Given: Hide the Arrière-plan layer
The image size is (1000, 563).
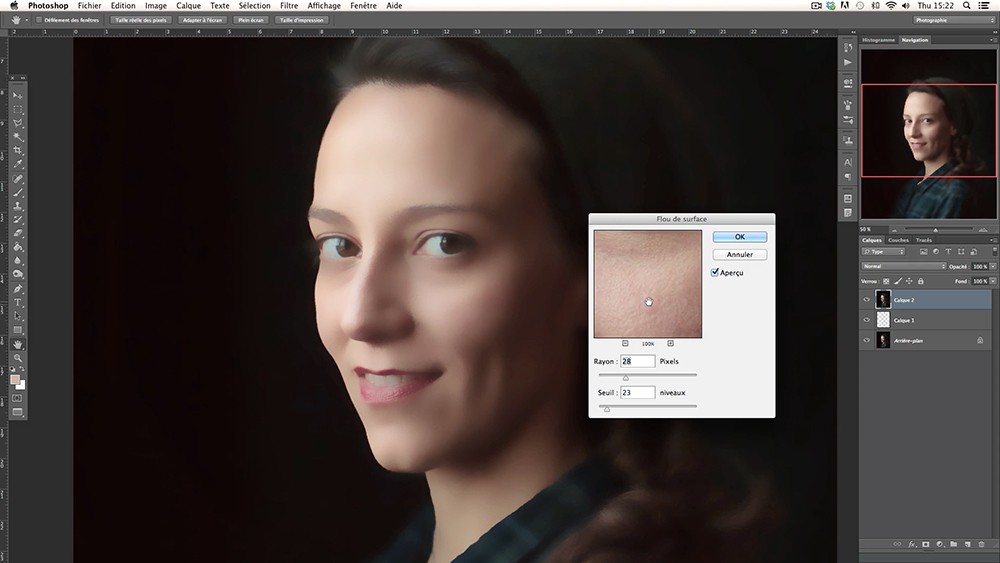Looking at the screenshot, I should click(866, 340).
